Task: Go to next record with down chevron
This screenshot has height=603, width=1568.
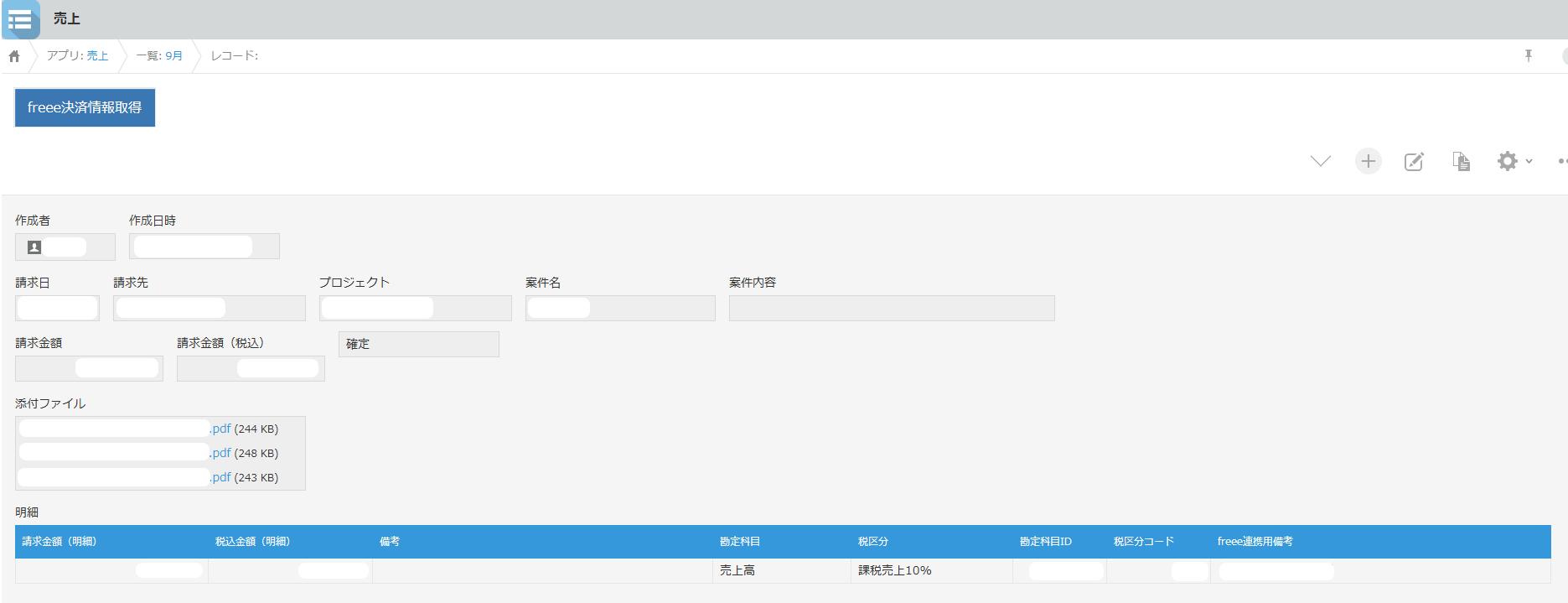Action: 1320,161
